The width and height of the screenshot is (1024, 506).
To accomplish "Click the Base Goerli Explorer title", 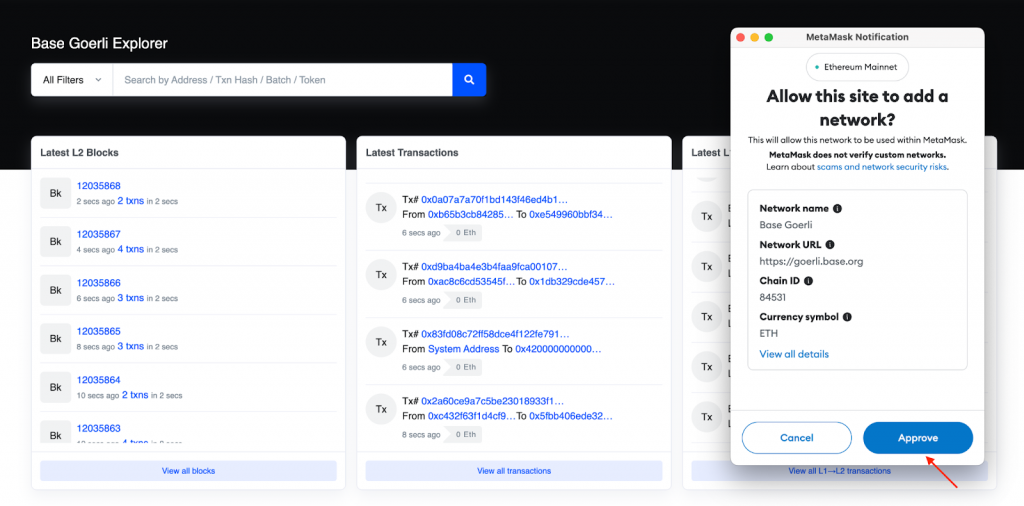I will point(99,44).
